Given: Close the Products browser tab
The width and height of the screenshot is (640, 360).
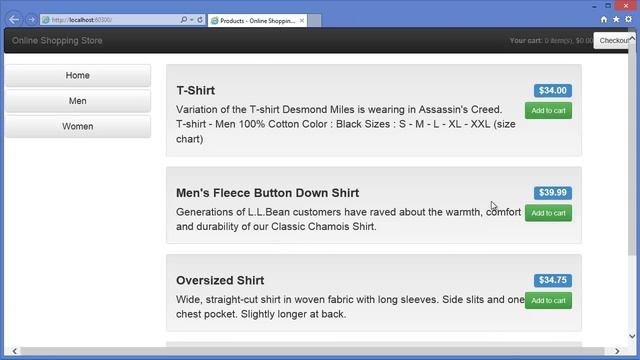Looking at the screenshot, I should [302, 20].
